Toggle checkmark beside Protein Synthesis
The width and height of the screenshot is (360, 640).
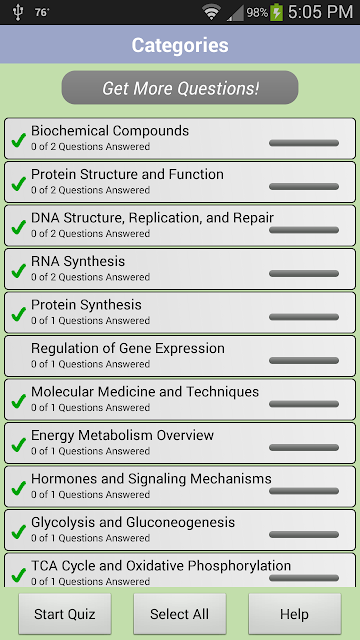coord(18,314)
